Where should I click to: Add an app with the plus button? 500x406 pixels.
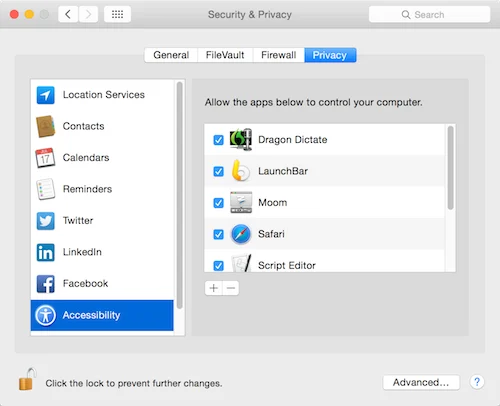click(x=213, y=288)
